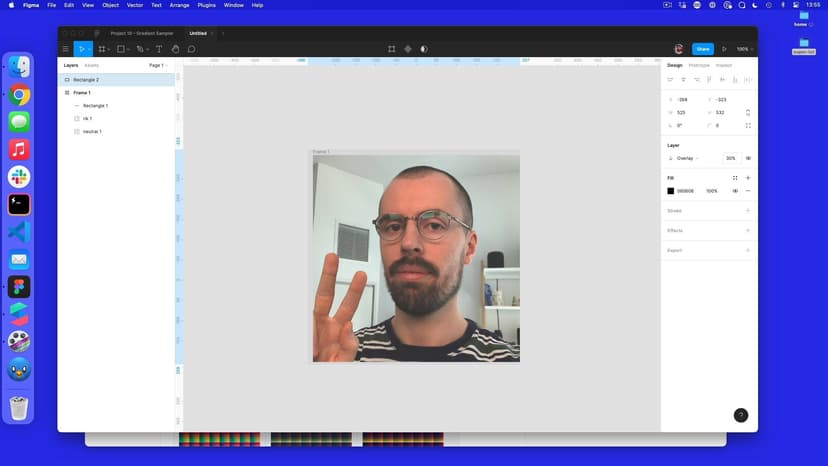The image size is (828, 466).
Task: Click the Align horizontal centers icon
Action: click(x=683, y=80)
